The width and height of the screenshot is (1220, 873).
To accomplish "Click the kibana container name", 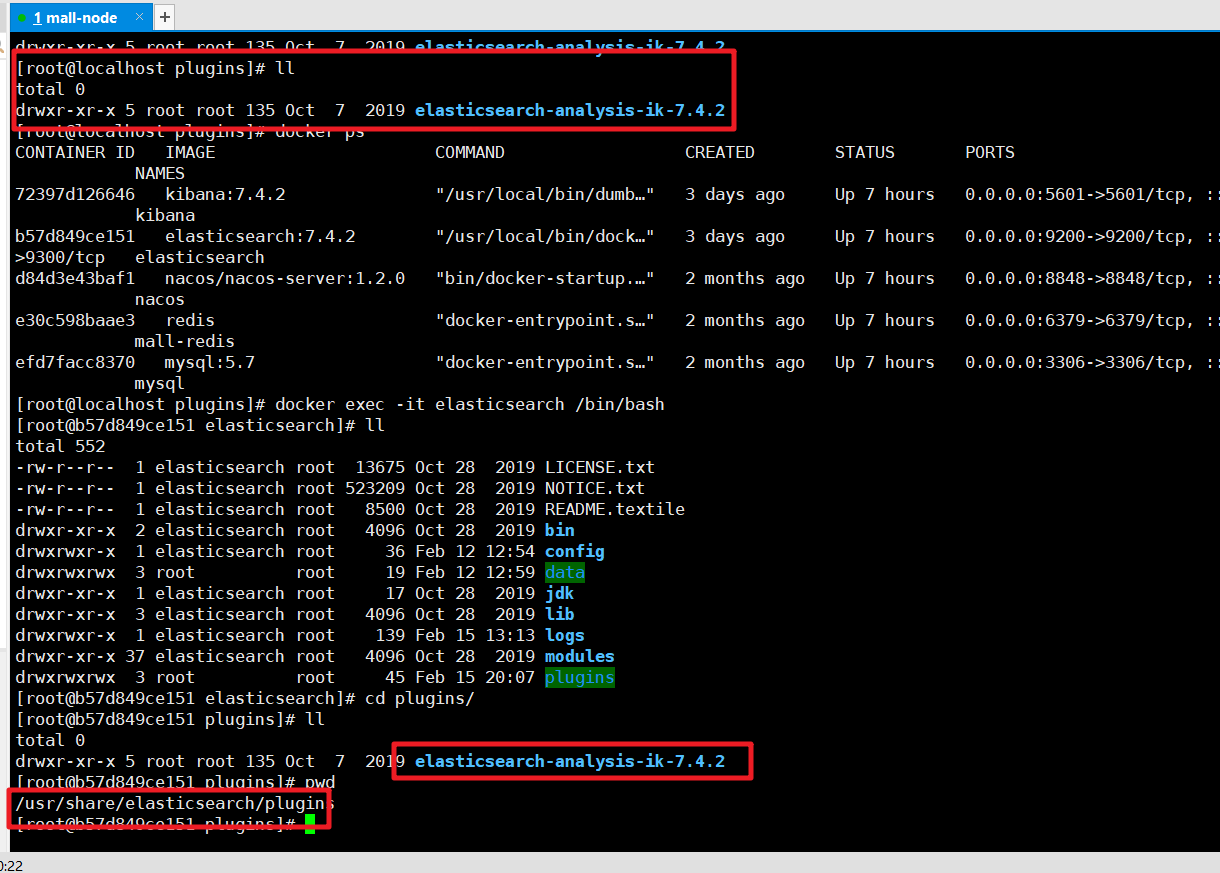I will (x=165, y=215).
